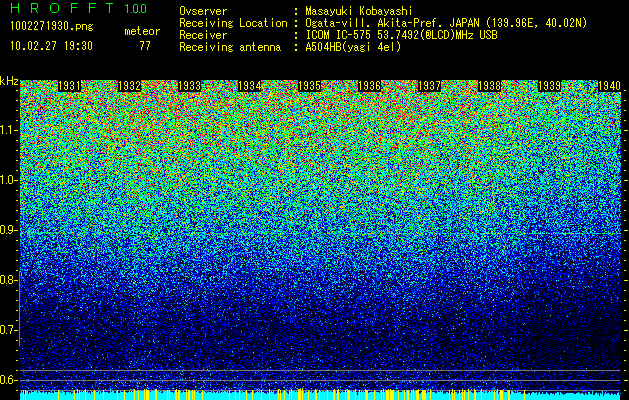Click the 1936 time marker label
The width and height of the screenshot is (629, 400).
369,86
